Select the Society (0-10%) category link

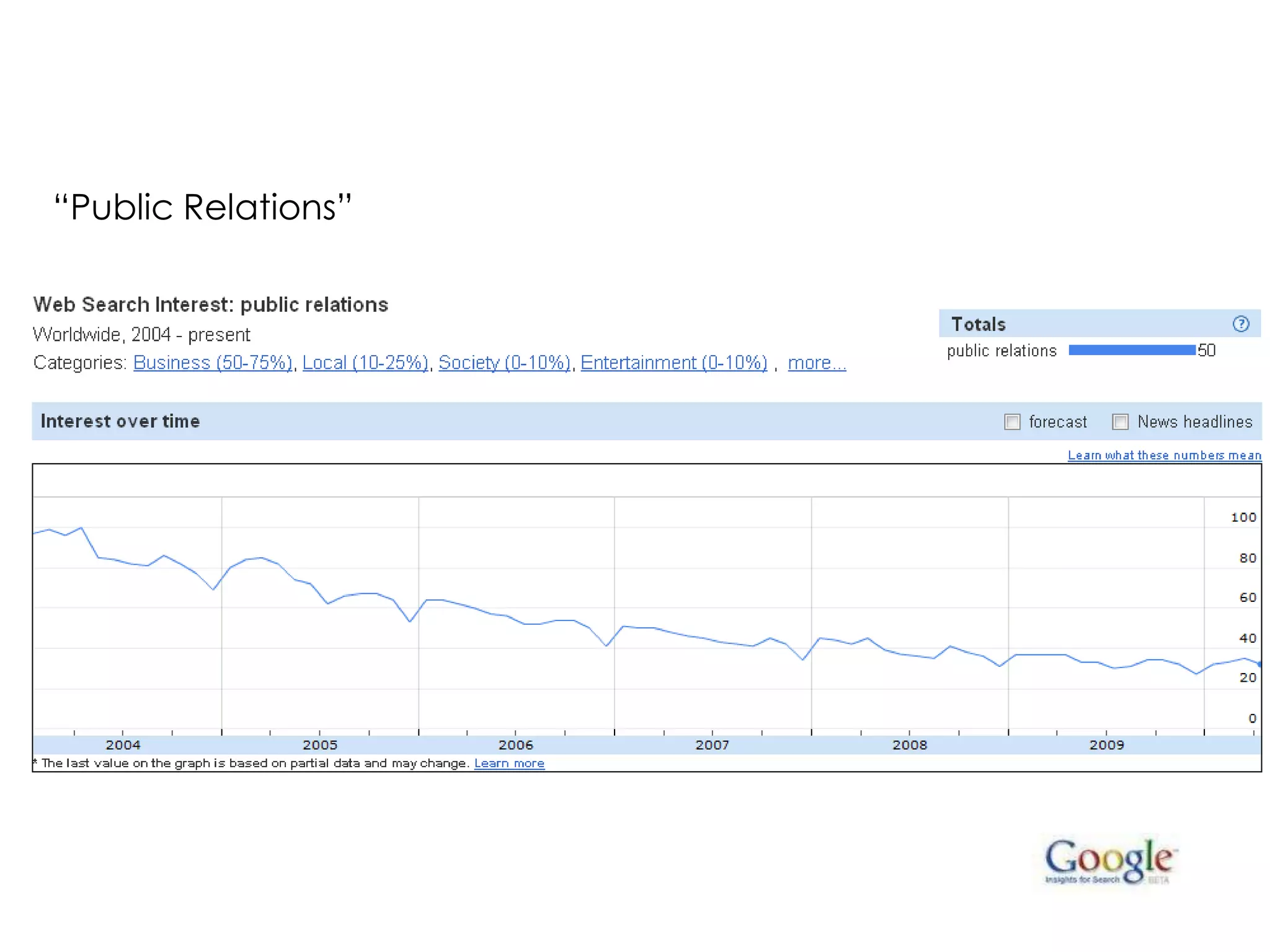point(504,363)
